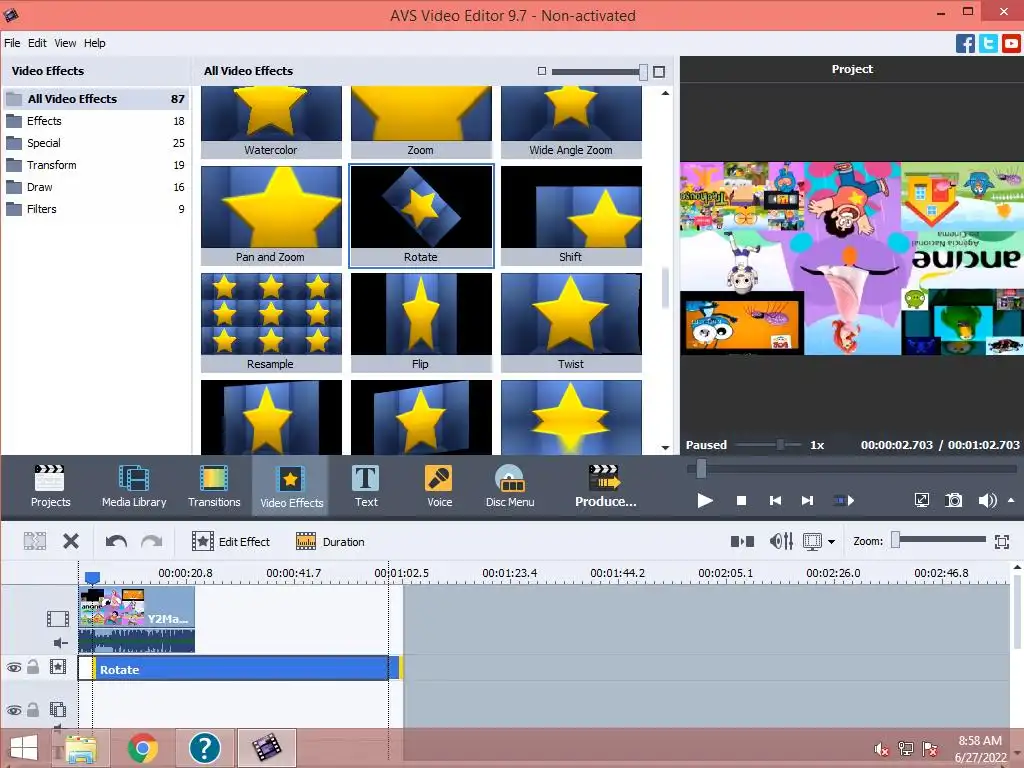Select the Y2Ma video clip on timeline

(136, 618)
